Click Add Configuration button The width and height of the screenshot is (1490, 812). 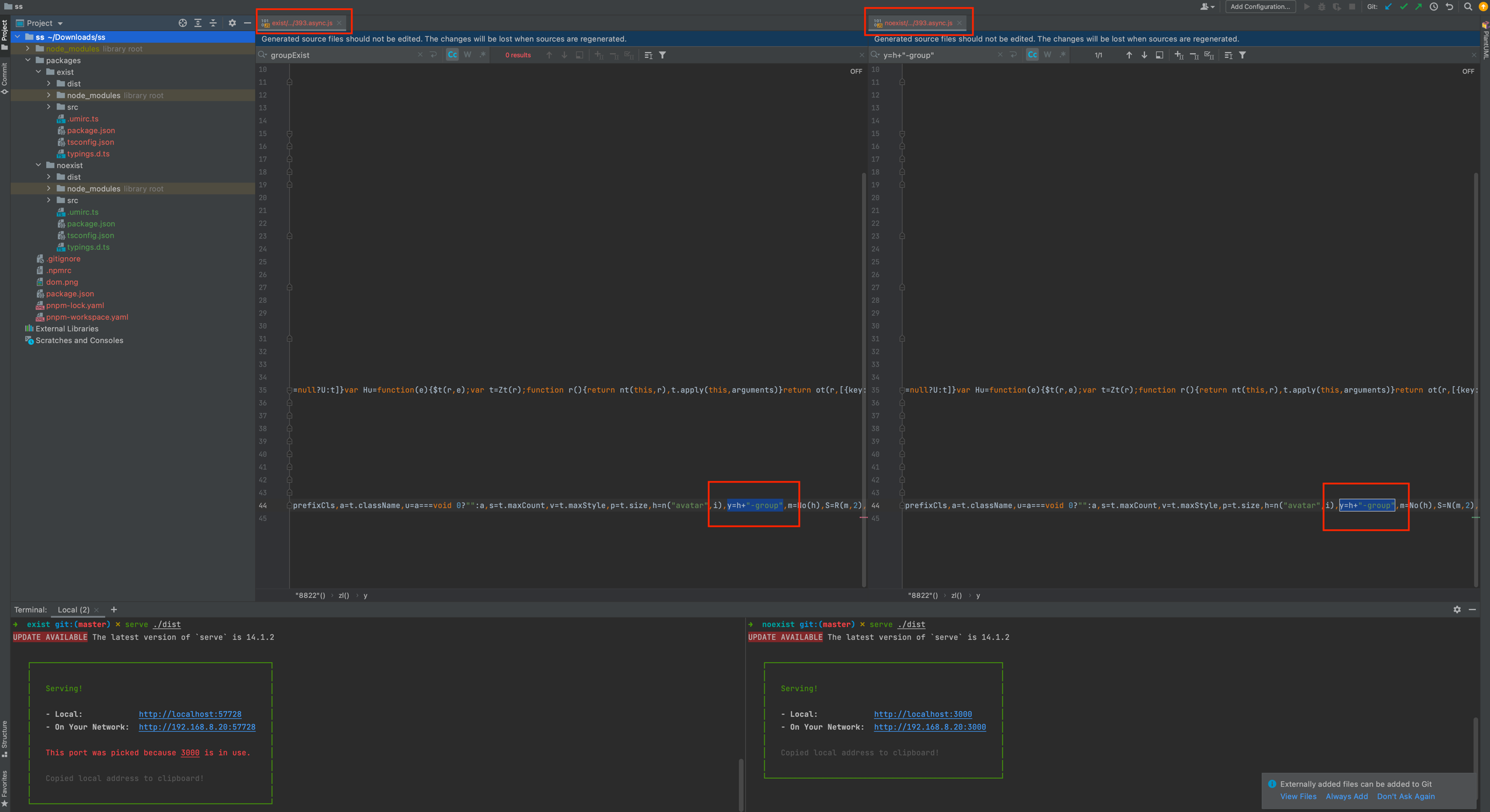(x=1259, y=7)
